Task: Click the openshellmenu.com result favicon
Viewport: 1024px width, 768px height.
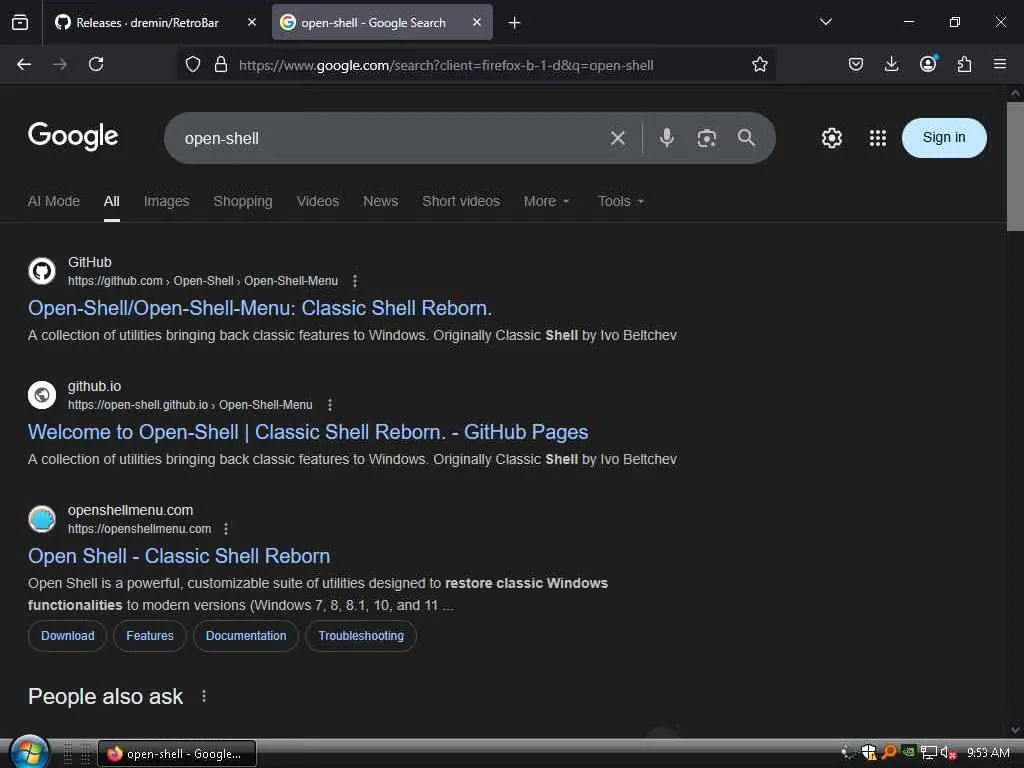Action: pos(42,519)
